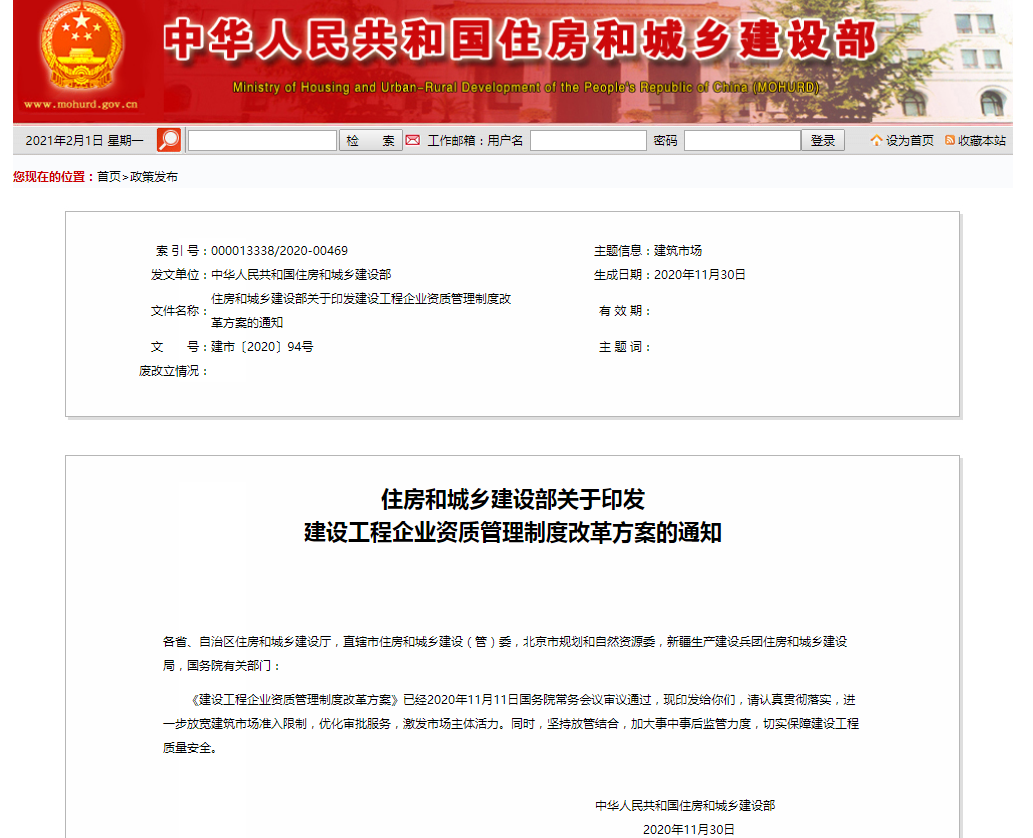Click the signature 中华人民共和国住房和城乡建设部 at bottom
1033x838 pixels.
click(685, 805)
